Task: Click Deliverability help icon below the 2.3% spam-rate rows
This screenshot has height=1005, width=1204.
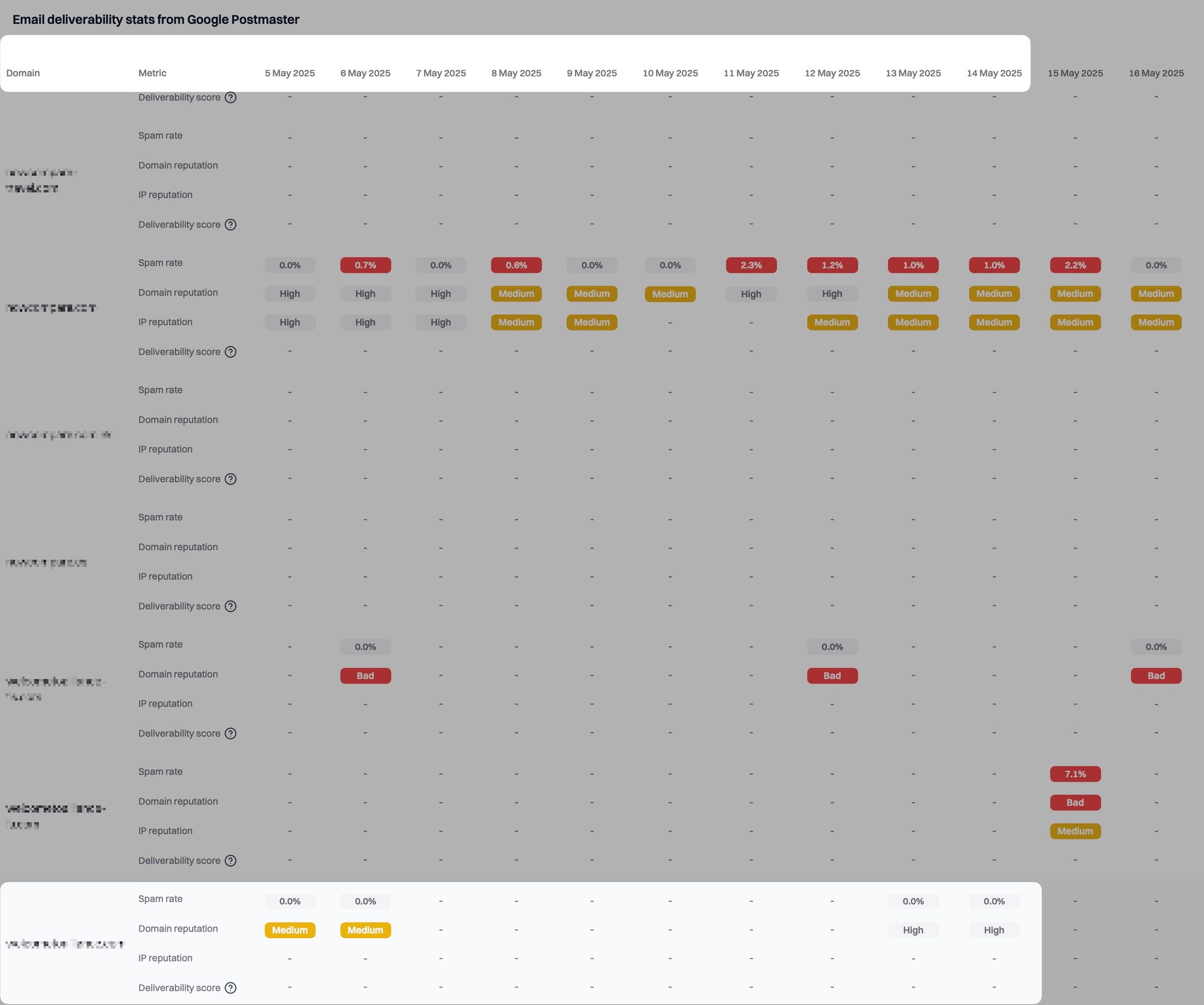Action: tap(231, 352)
